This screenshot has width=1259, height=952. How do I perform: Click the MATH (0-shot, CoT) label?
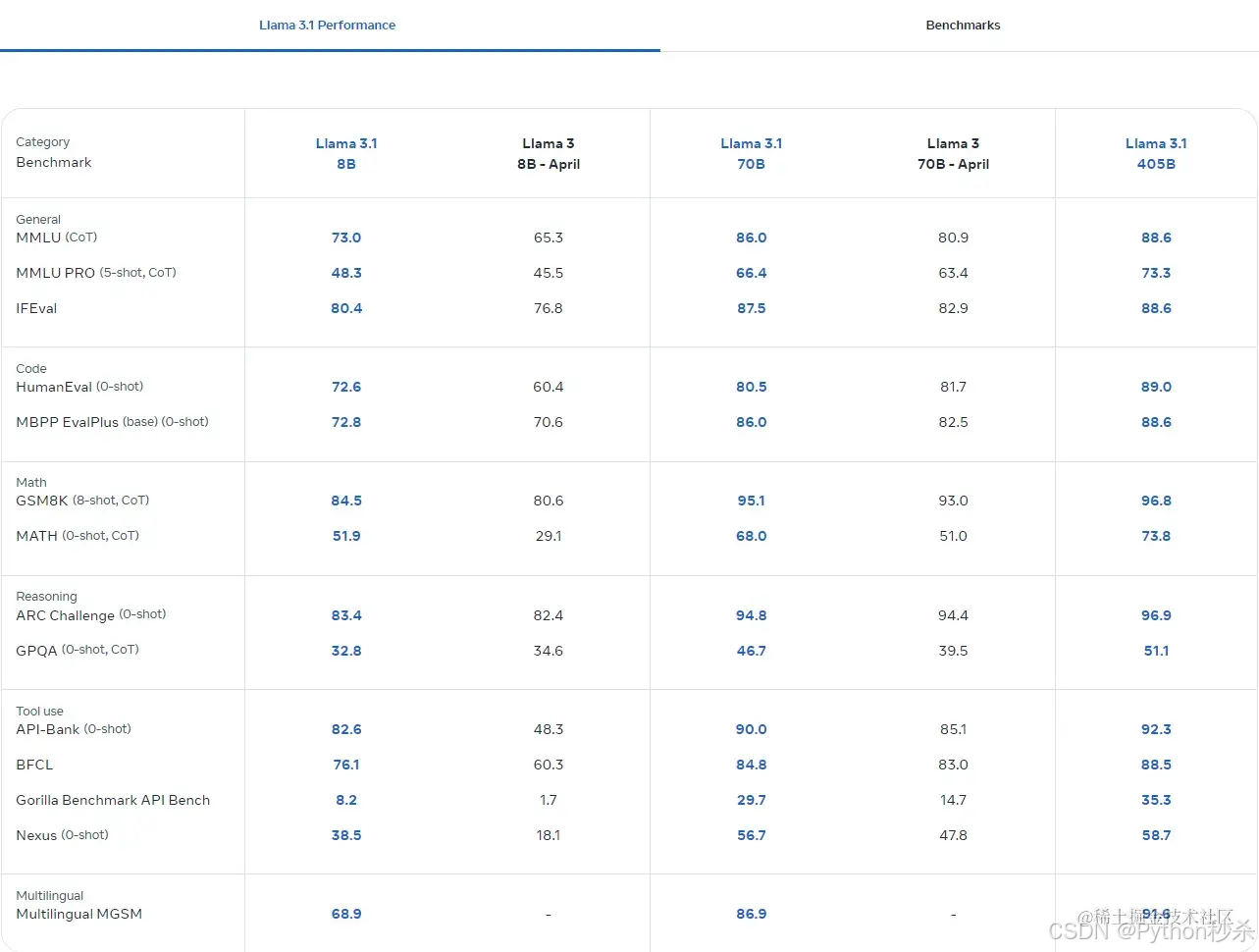pyautogui.click(x=78, y=536)
